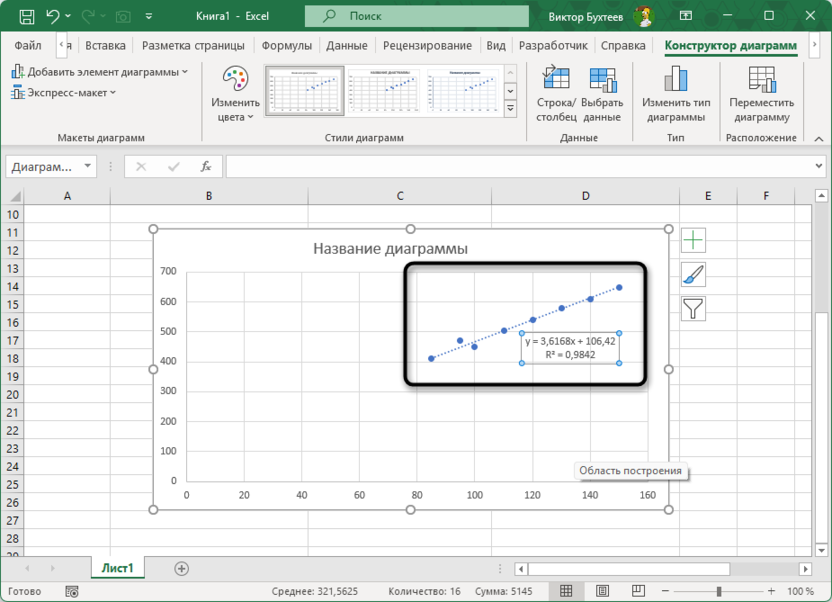
Task: Click Change Chart Type icon
Action: (x=676, y=95)
